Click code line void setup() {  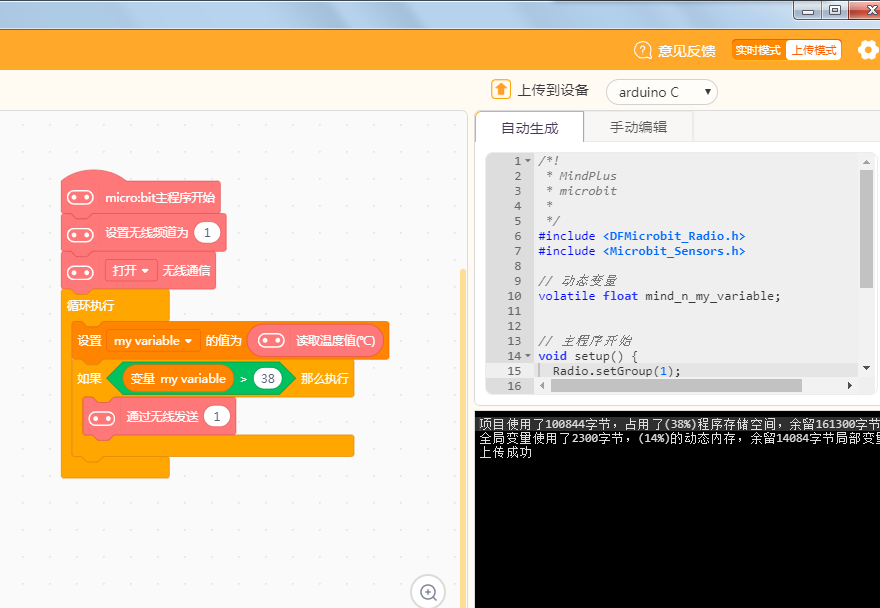[x=588, y=356]
